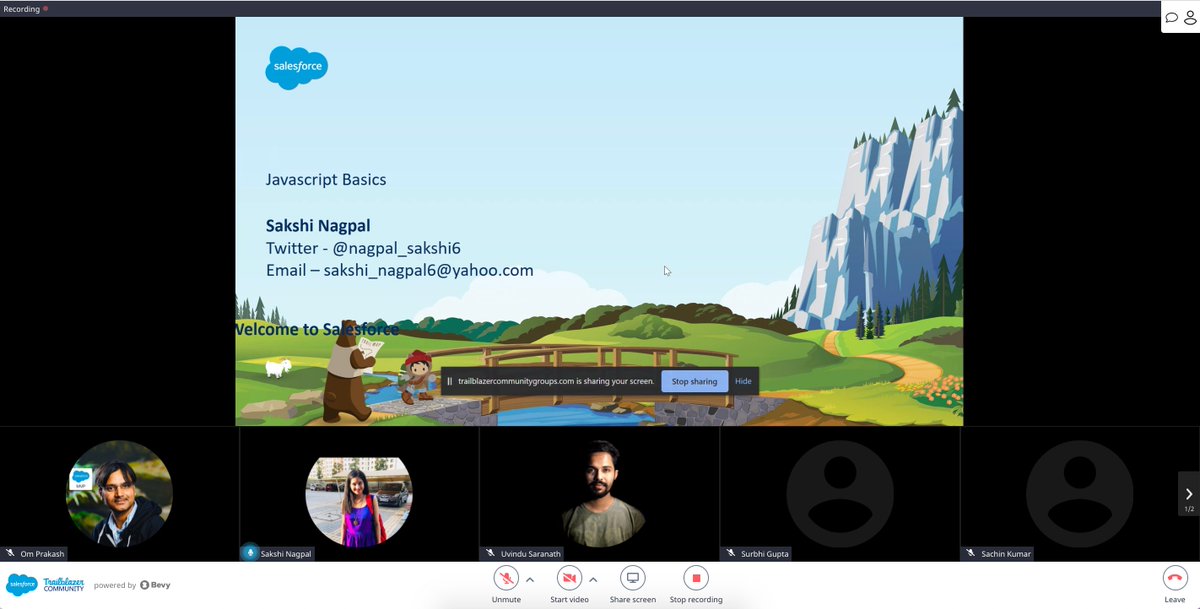The width and height of the screenshot is (1200, 609).
Task: Click the Share screen button
Action: click(633, 578)
